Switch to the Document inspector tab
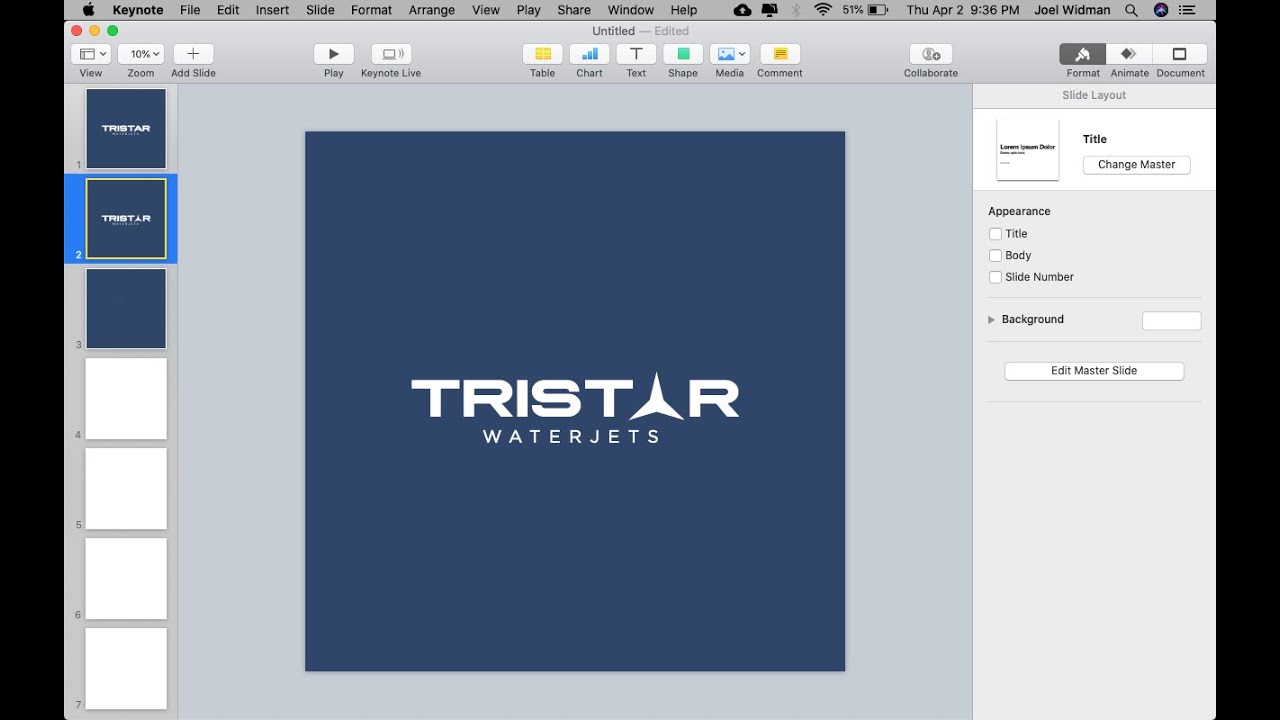 1180,54
